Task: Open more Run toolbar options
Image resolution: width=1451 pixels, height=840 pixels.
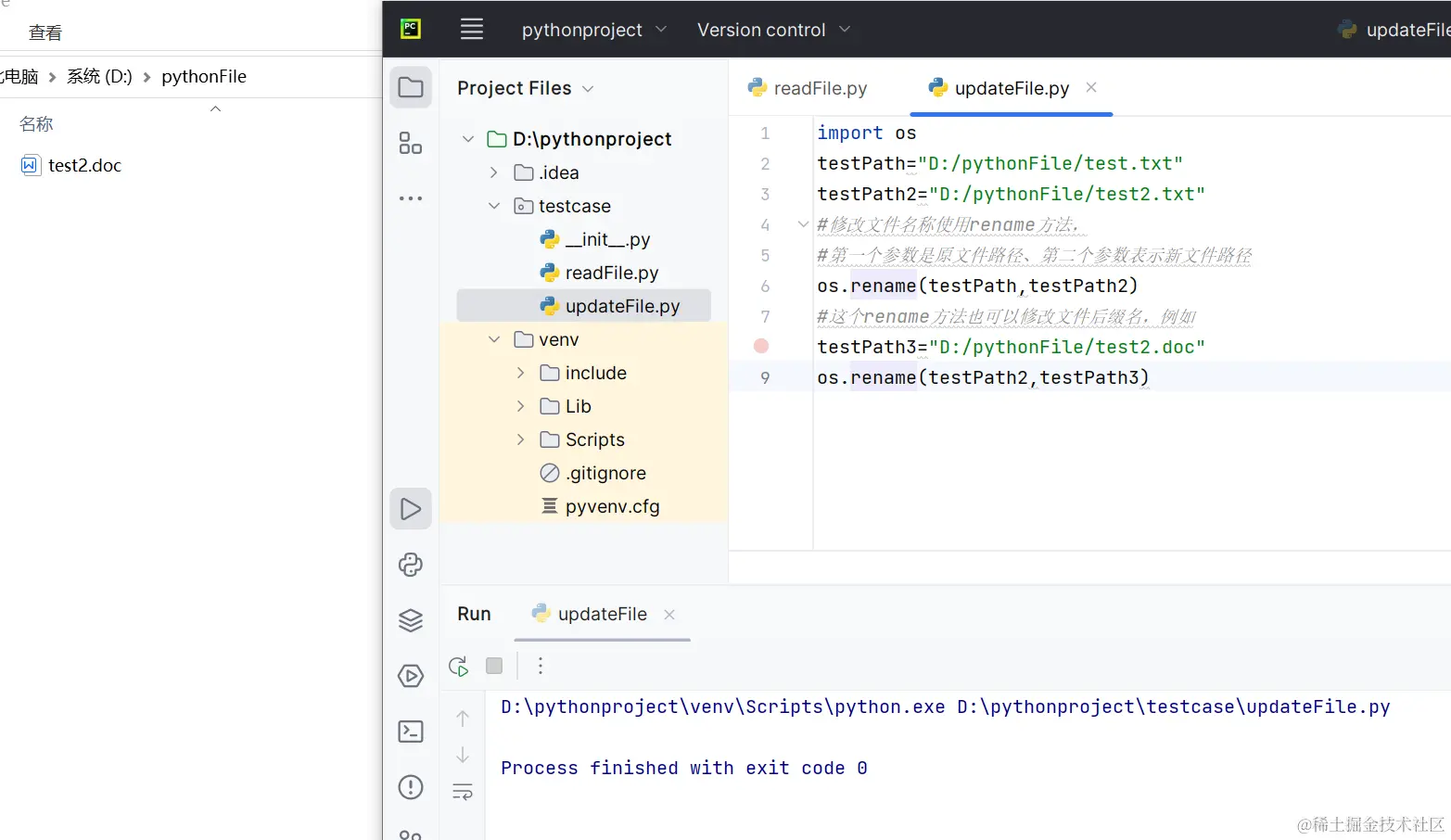Action: pos(541,666)
